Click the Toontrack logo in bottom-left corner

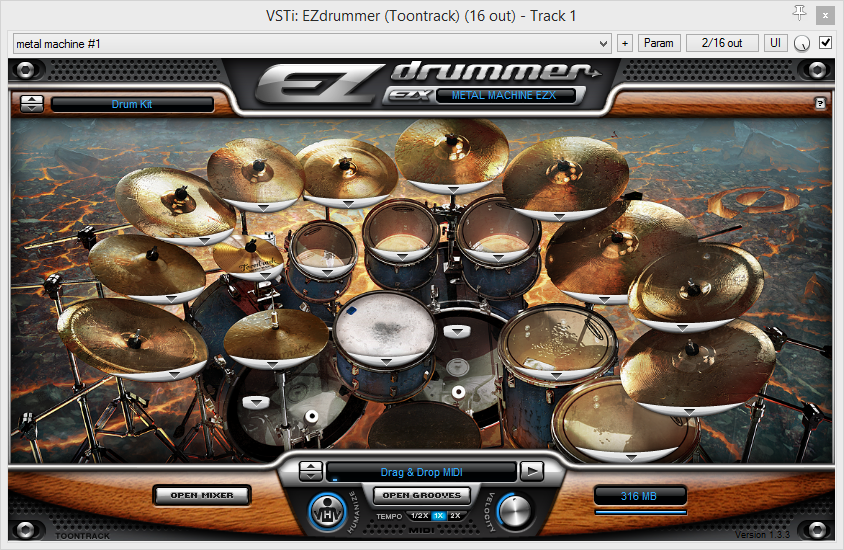[x=82, y=535]
